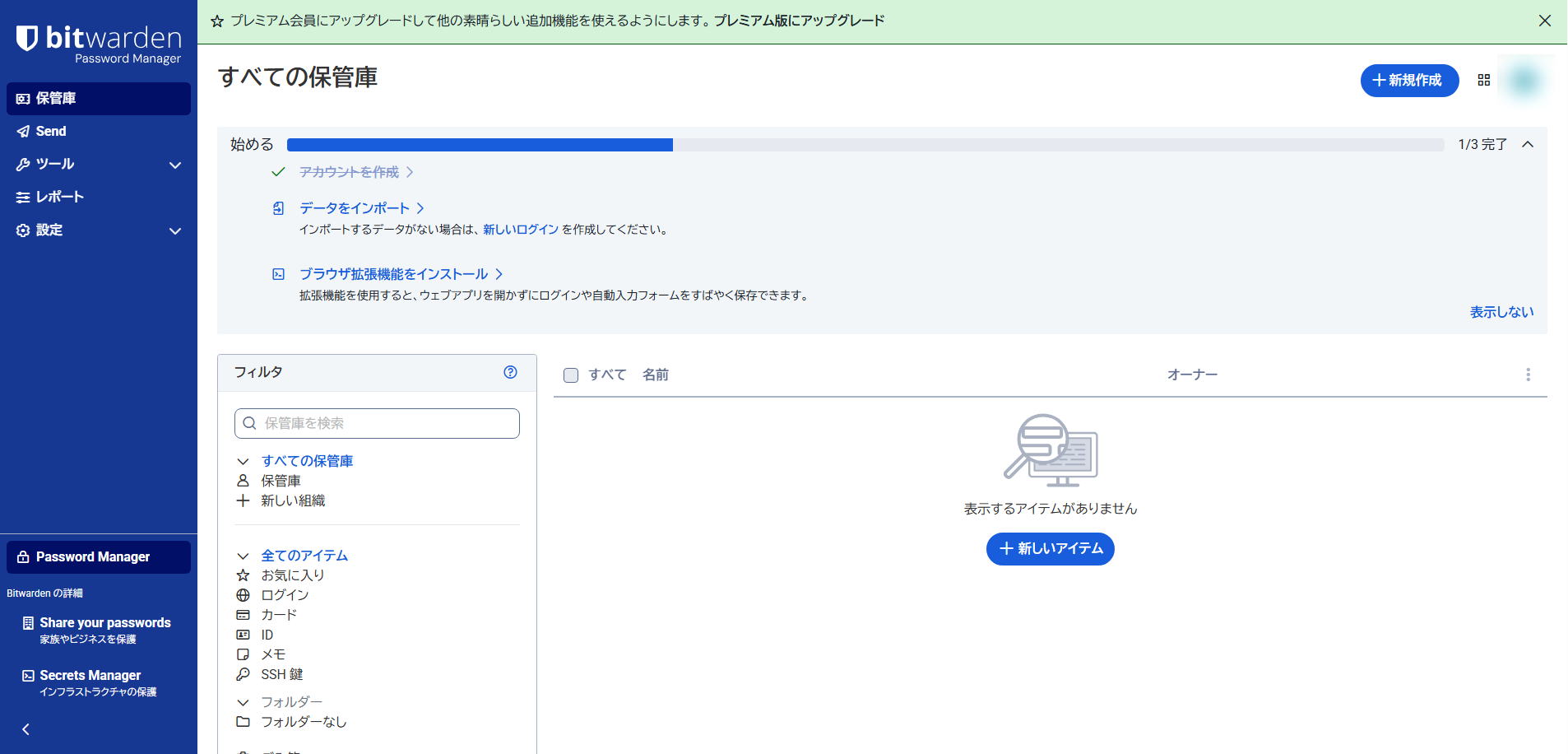Image resolution: width=1568 pixels, height=754 pixels.
Task: Filter items by card type icon
Action: tap(243, 615)
